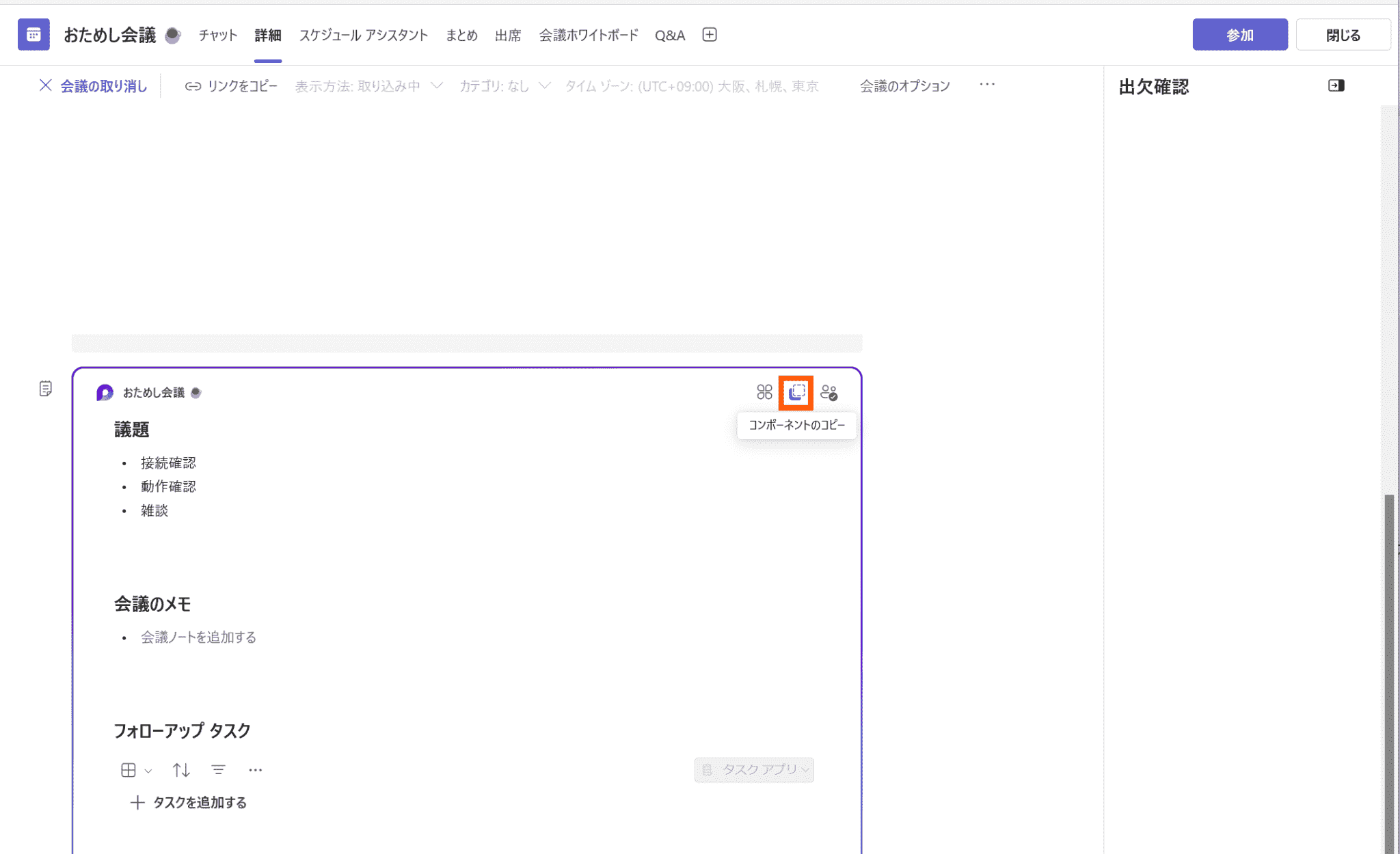Open the タスク アプリ dropdown

click(x=754, y=770)
